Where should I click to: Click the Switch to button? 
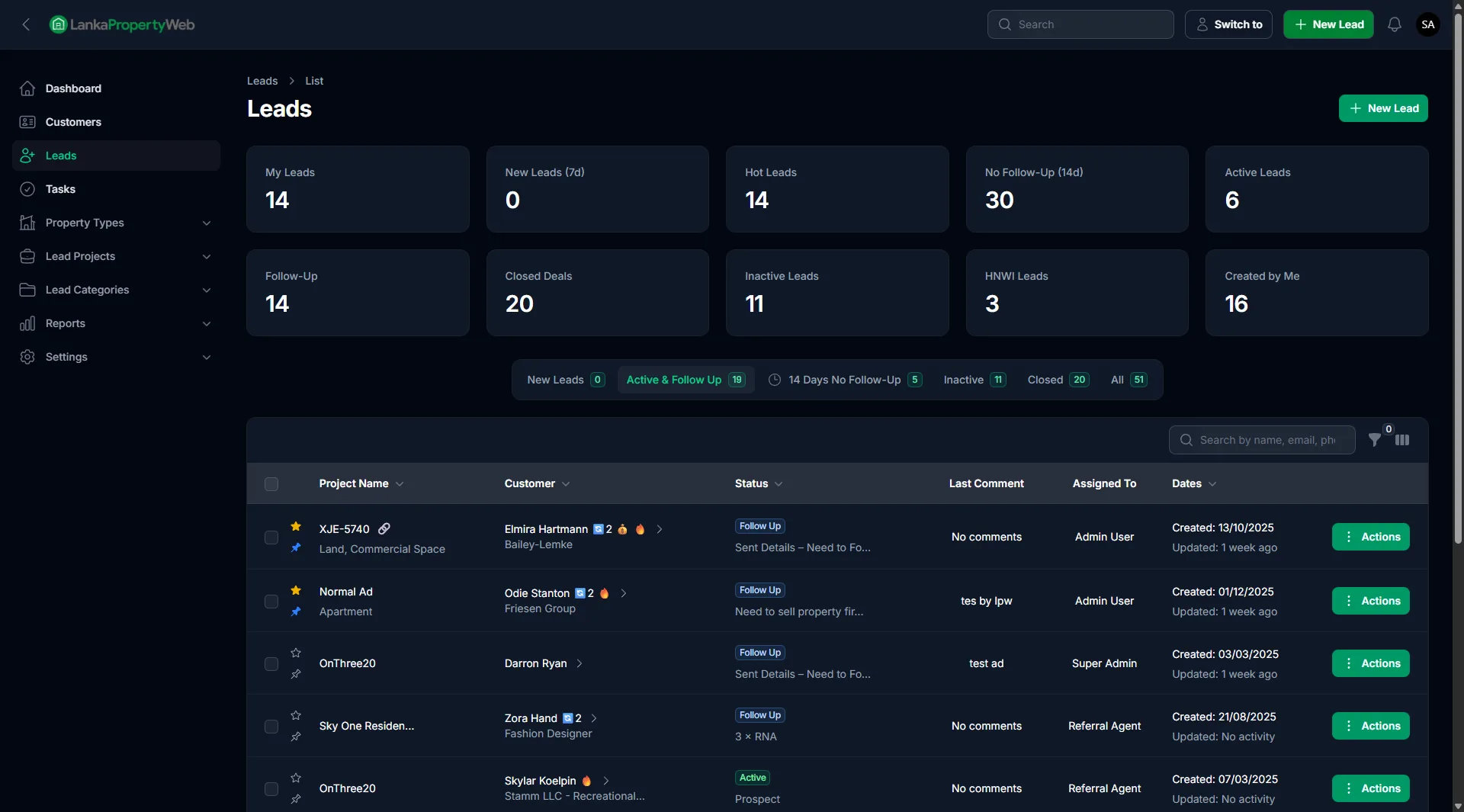(1228, 24)
